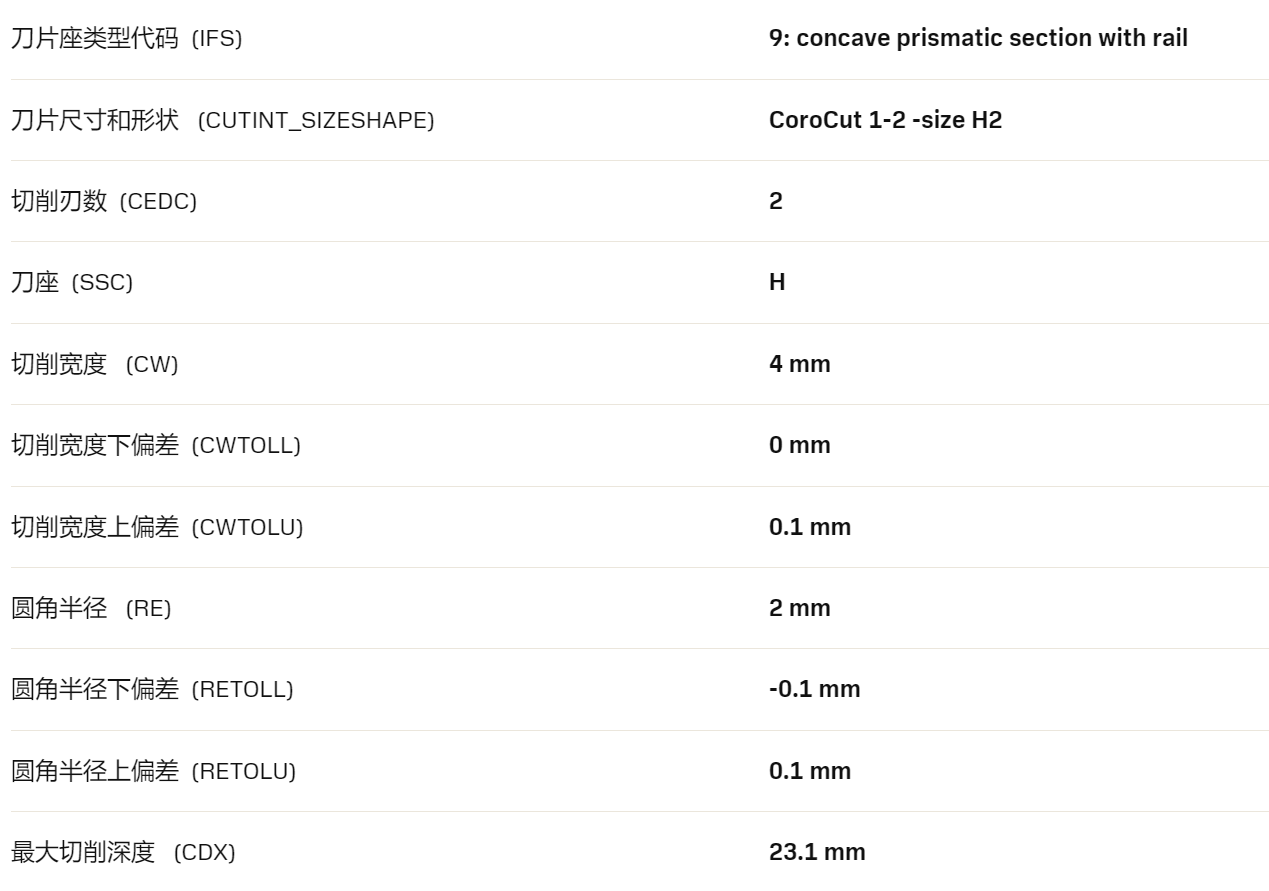Click the 切削宽度上偏差 (CWTOLU) label
Viewport: 1269px width, 891px height.
point(156,528)
